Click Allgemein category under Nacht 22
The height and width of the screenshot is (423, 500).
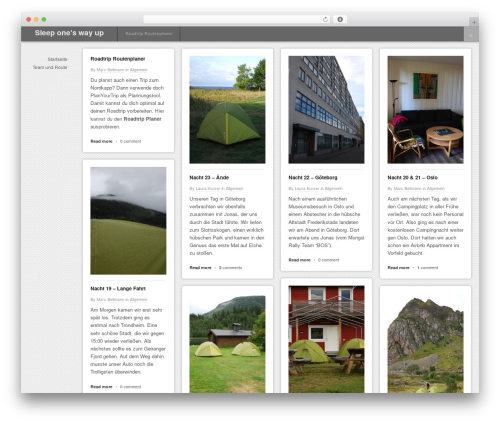point(334,189)
